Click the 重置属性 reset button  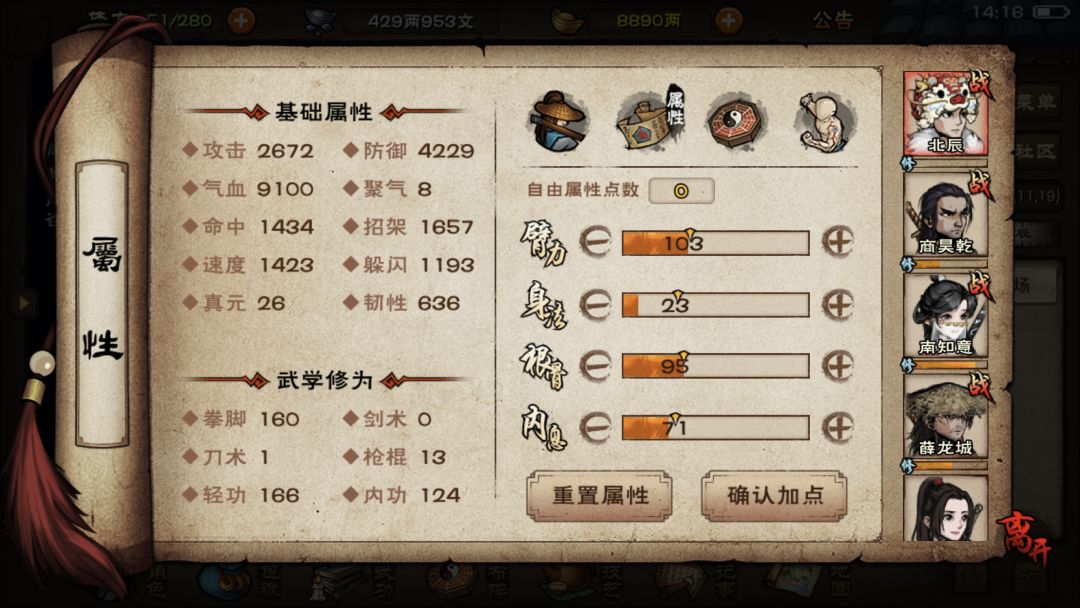click(x=600, y=496)
